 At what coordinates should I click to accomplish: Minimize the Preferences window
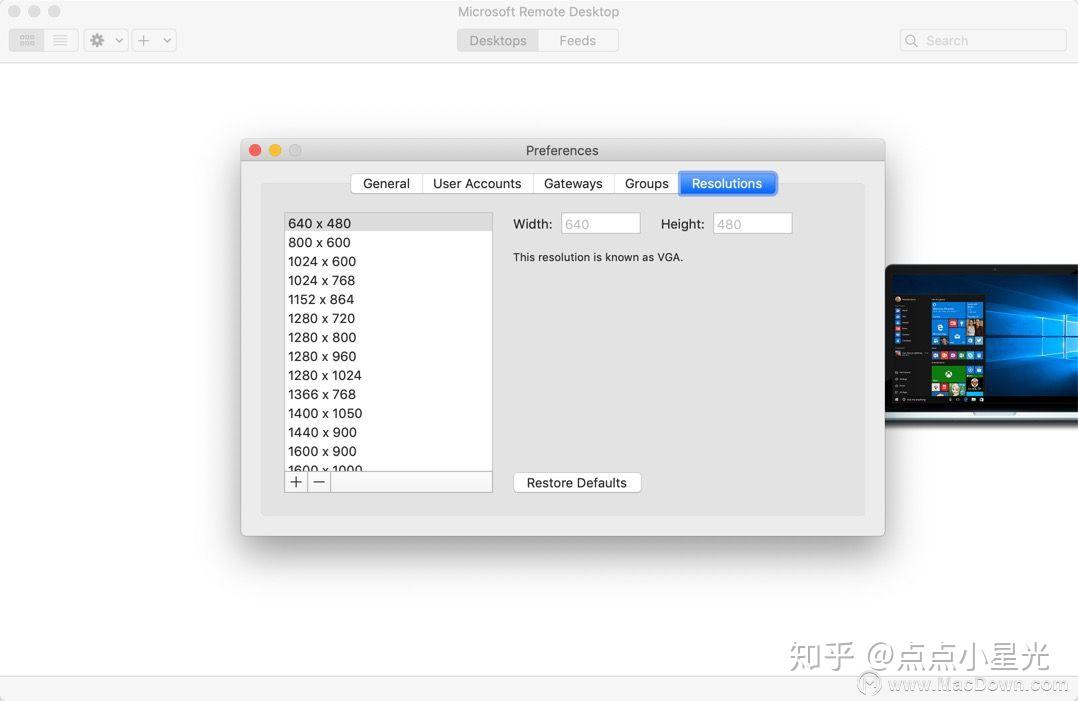coord(275,151)
